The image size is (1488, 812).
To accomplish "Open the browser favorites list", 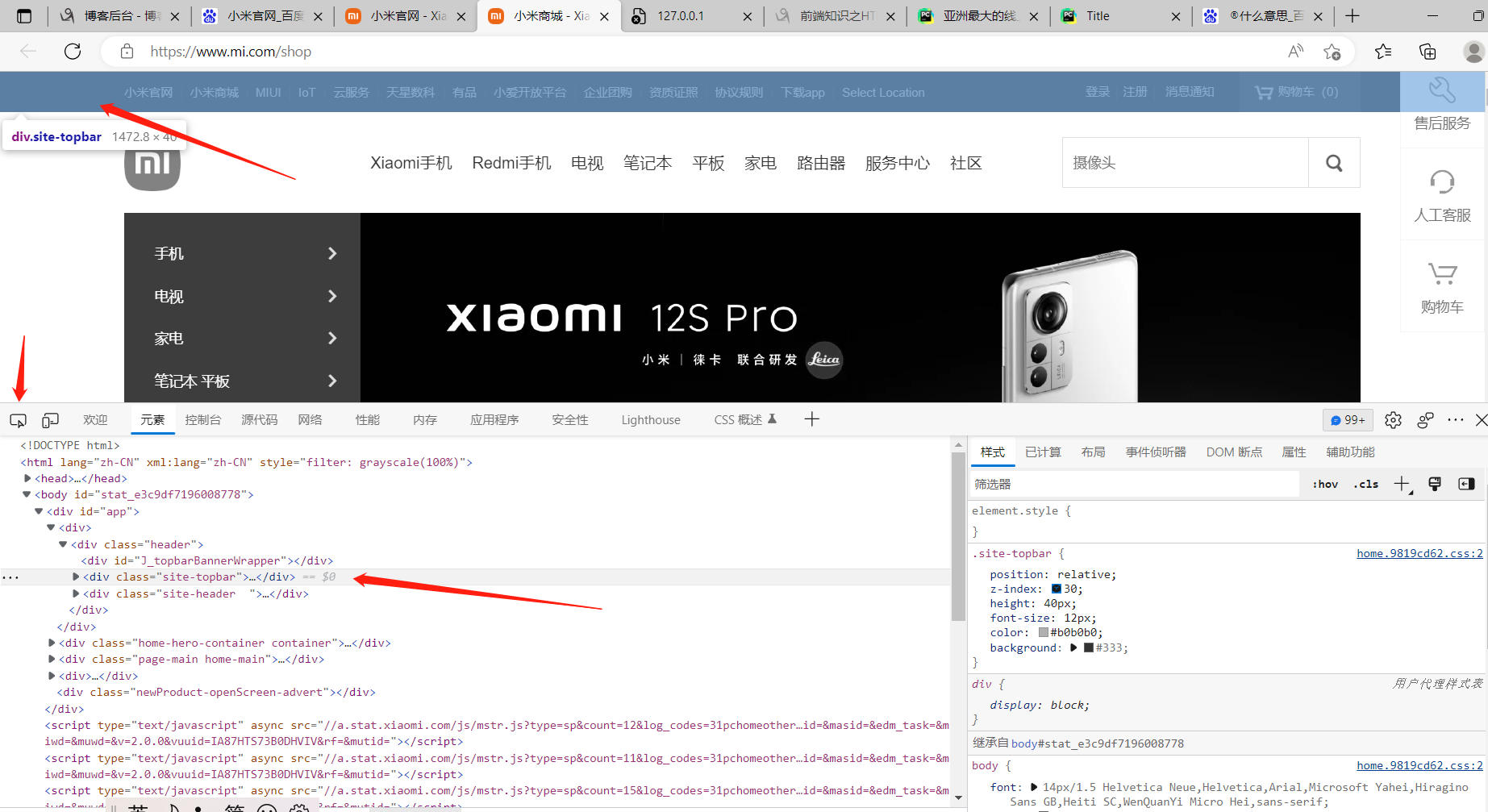I will pyautogui.click(x=1383, y=52).
